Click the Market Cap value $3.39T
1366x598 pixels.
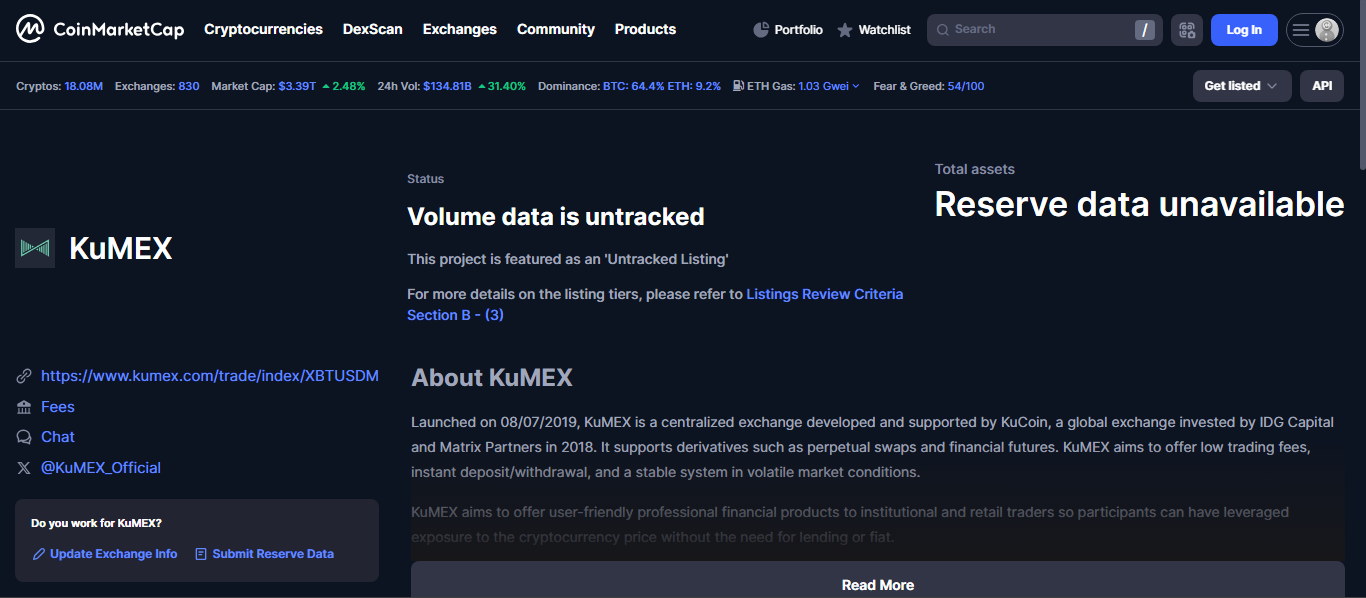coord(297,86)
